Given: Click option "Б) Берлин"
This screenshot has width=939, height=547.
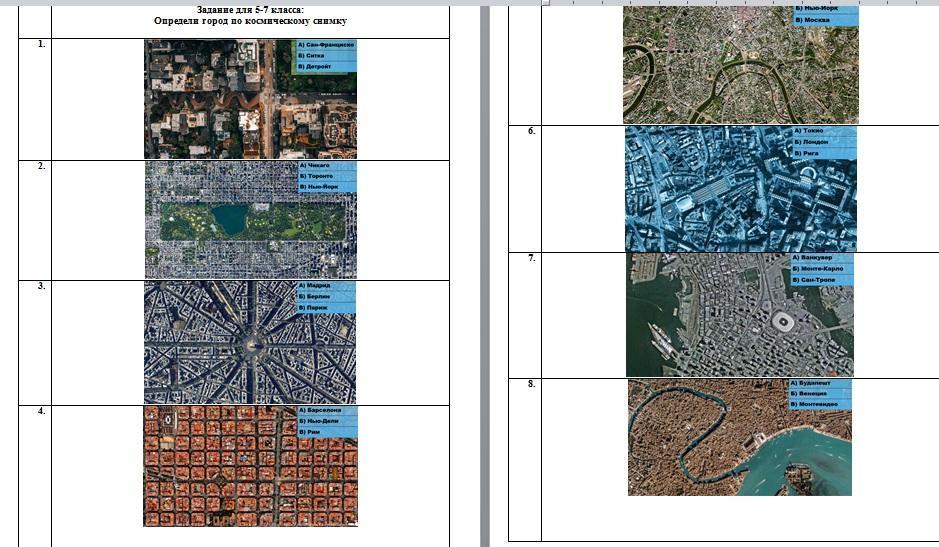Looking at the screenshot, I should (x=314, y=297).
